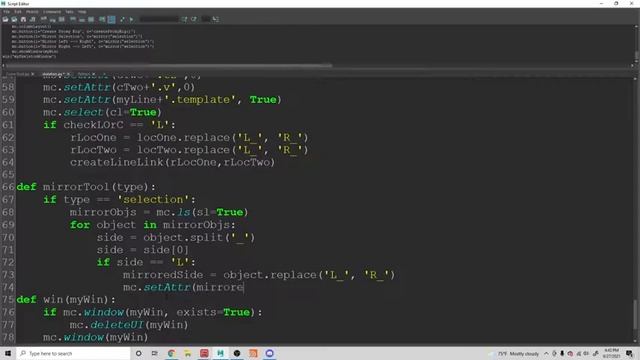Close the first script tab

(x=33, y=74)
